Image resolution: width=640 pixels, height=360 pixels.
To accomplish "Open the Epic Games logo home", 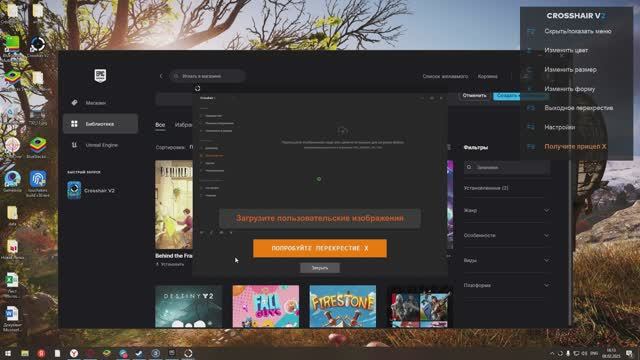I will pos(100,76).
